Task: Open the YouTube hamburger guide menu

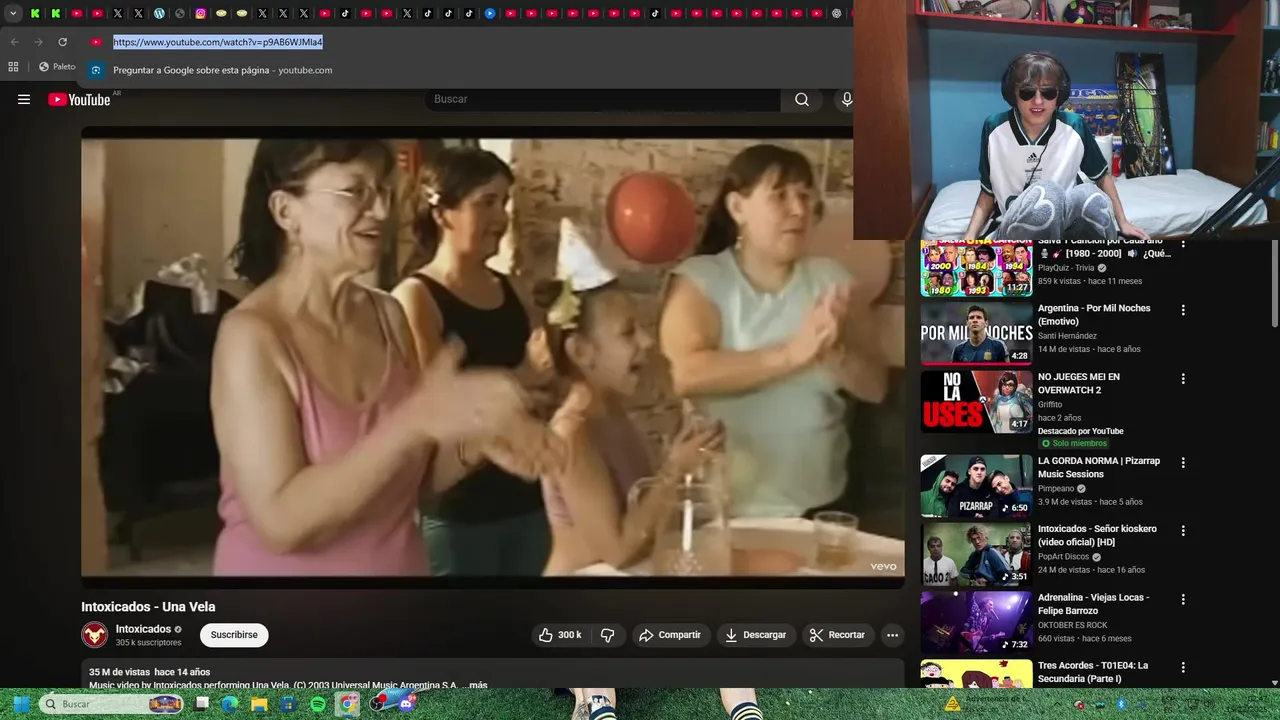Action: click(x=24, y=99)
